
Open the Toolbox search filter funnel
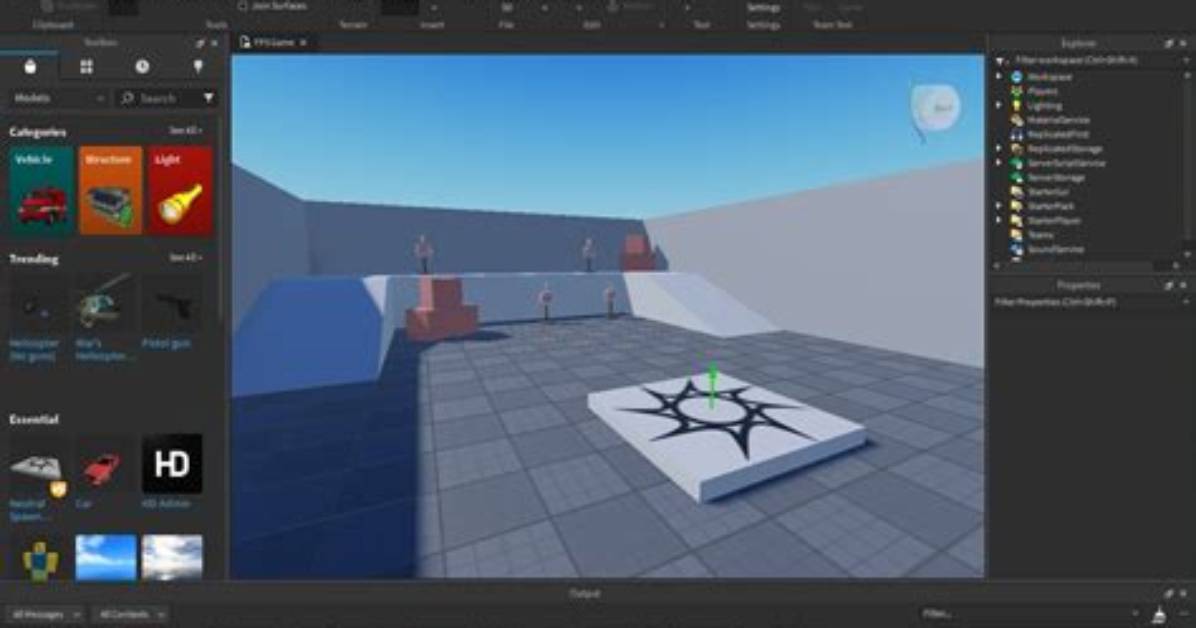coord(208,98)
